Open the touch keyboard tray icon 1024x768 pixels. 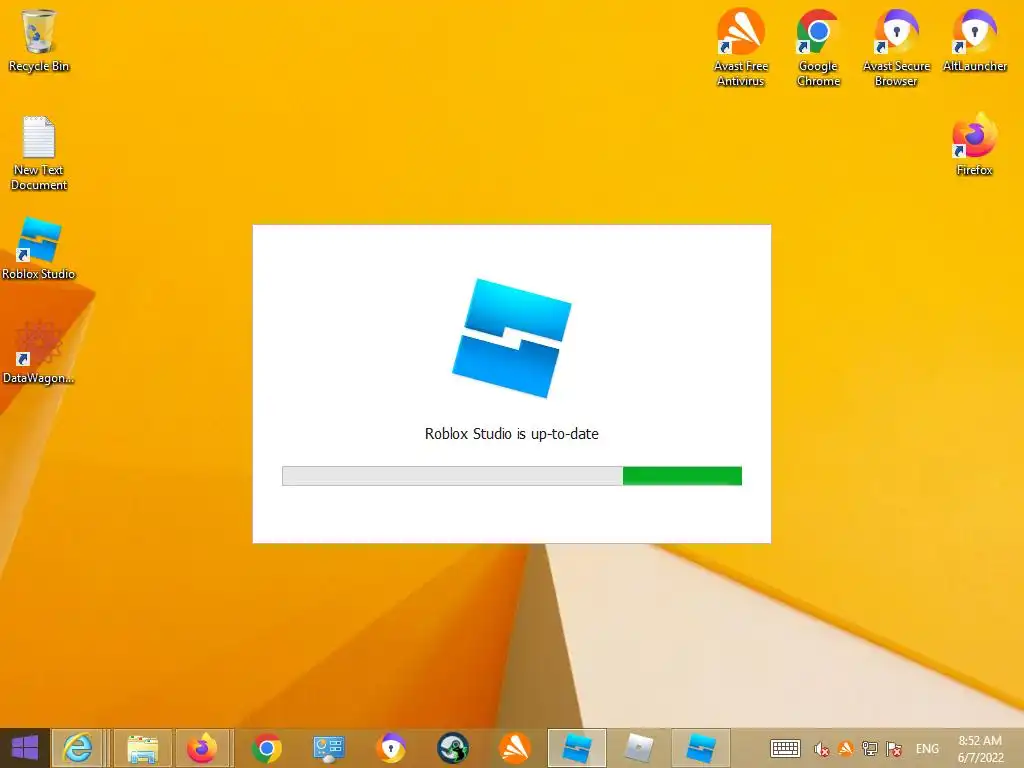click(785, 748)
